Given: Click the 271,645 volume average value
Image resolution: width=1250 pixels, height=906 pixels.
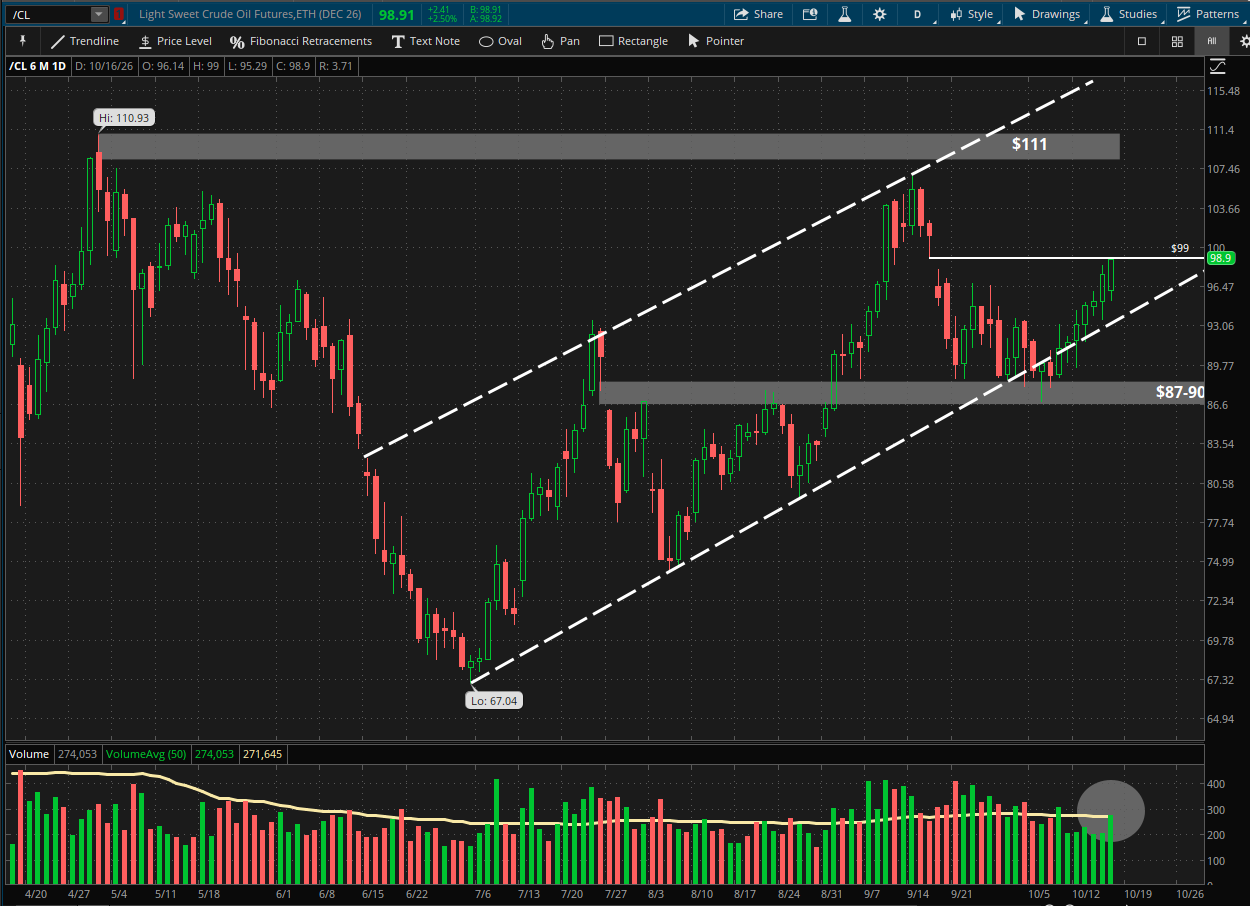Looking at the screenshot, I should 261,752.
